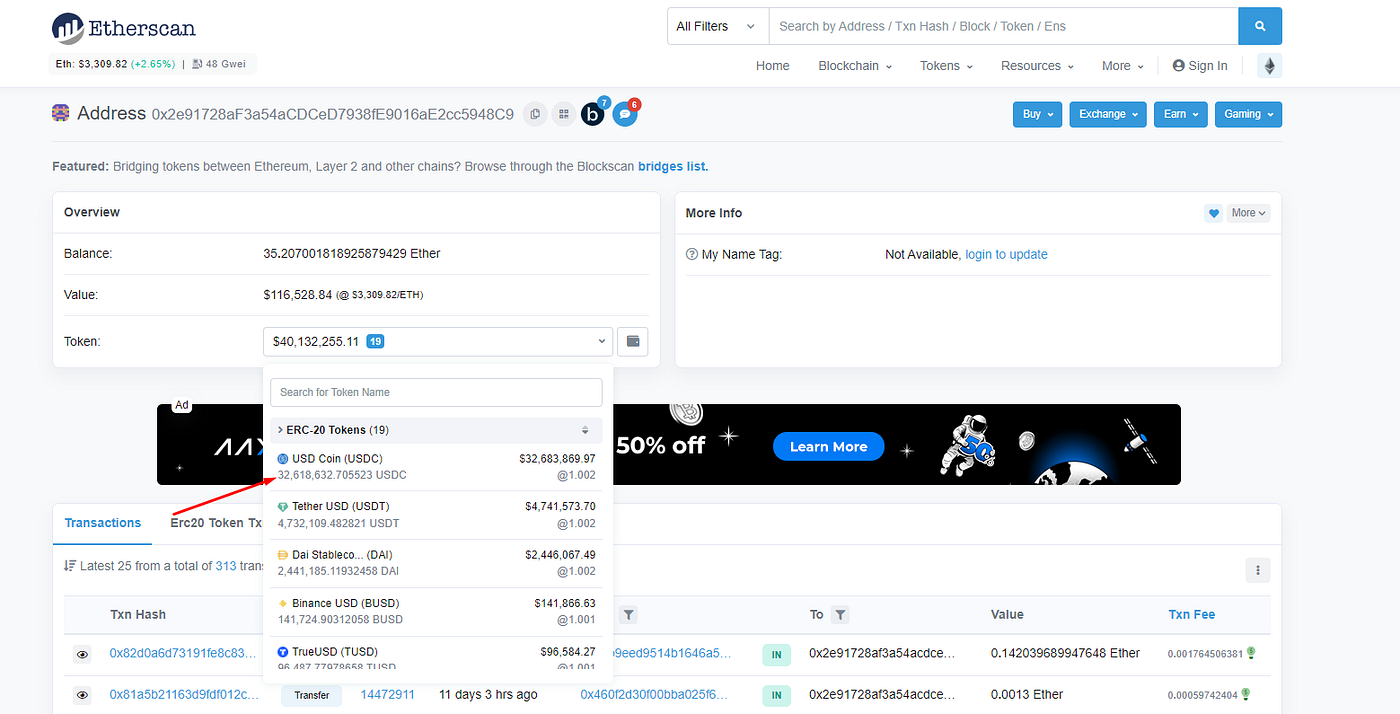Click the address avatar blockie icon
The height and width of the screenshot is (714, 1400).
(61, 113)
